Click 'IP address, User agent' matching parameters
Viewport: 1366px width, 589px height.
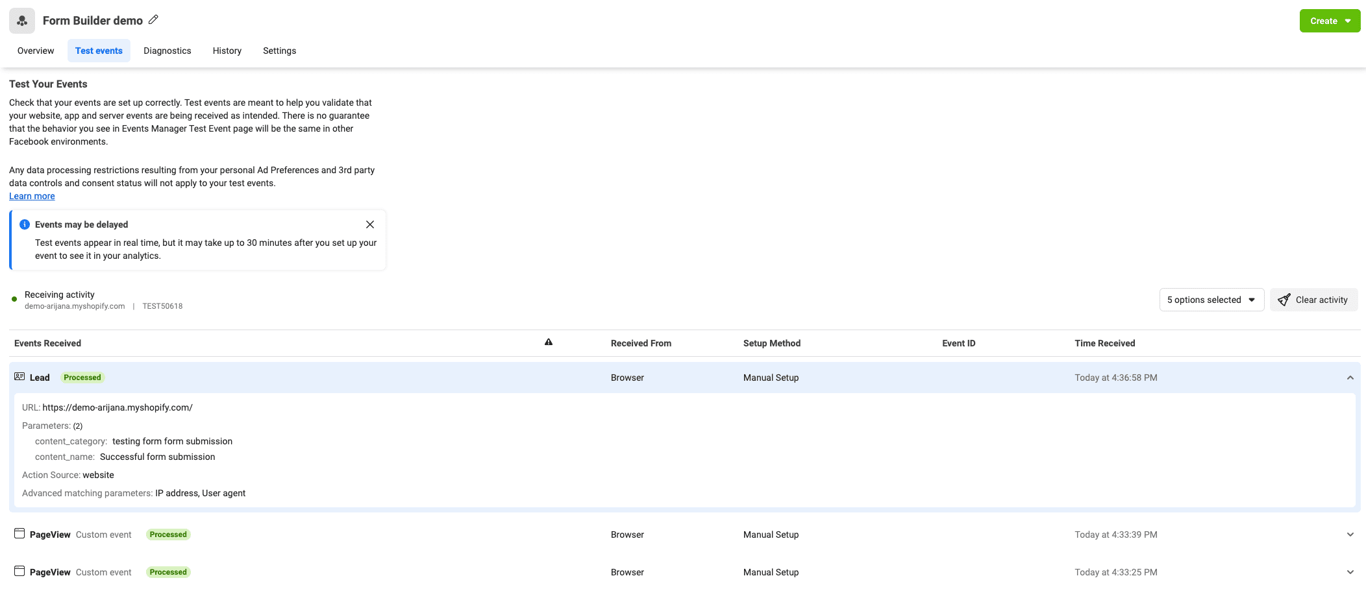[200, 493]
